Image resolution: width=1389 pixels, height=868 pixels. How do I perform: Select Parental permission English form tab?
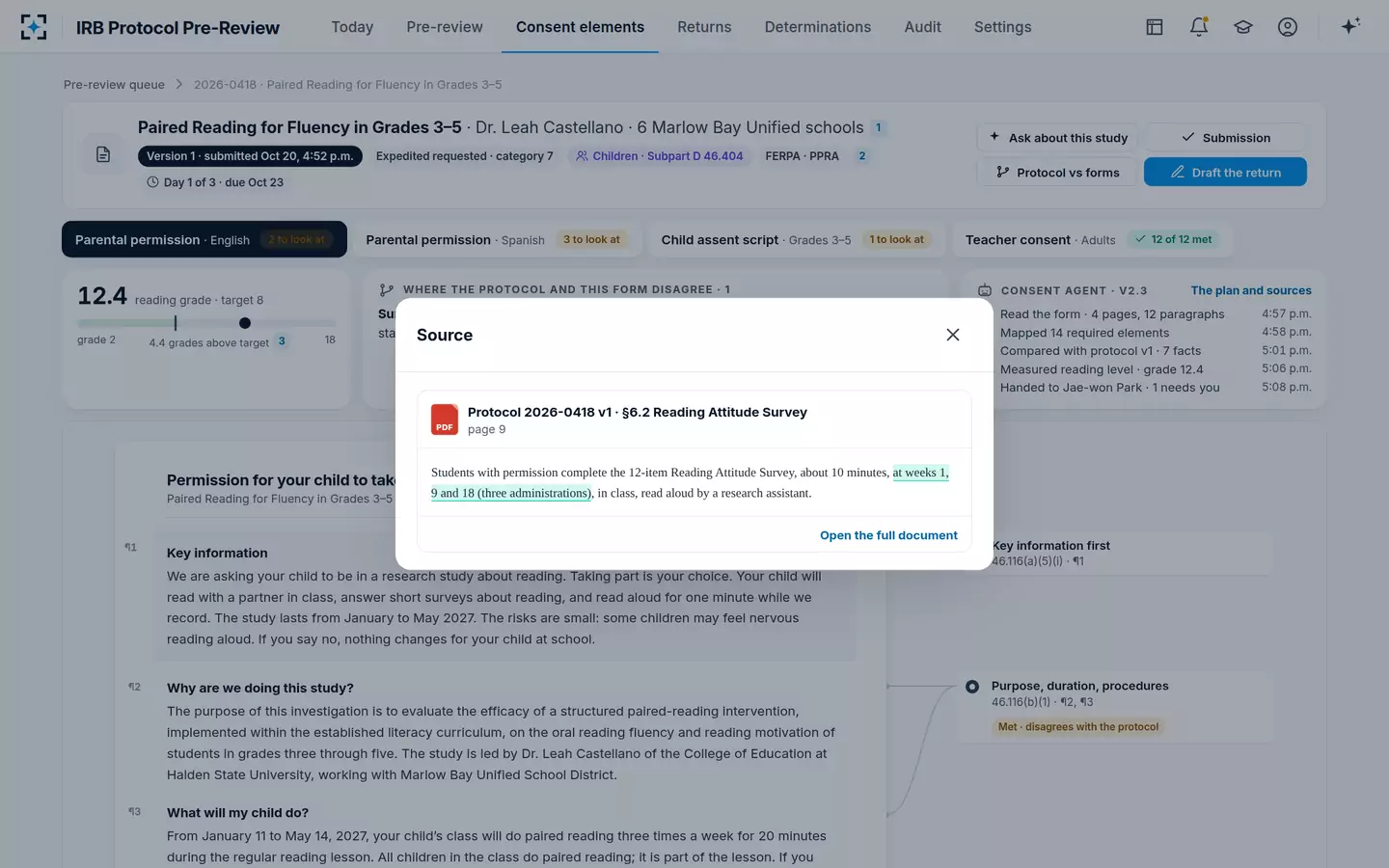click(204, 239)
